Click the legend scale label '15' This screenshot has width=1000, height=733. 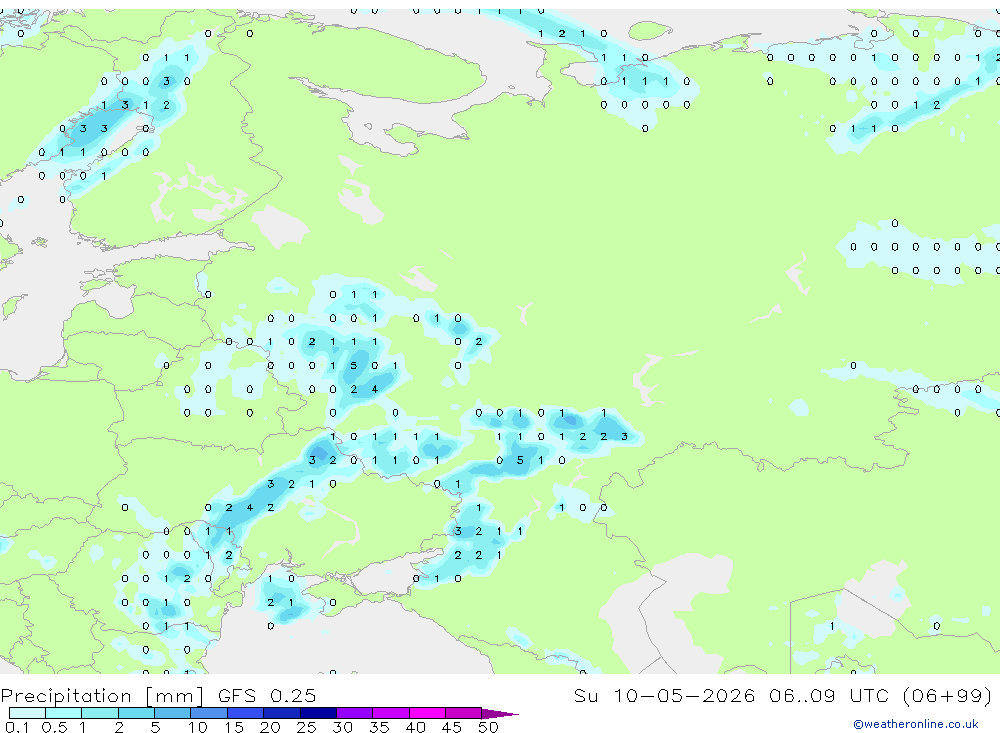point(234,727)
